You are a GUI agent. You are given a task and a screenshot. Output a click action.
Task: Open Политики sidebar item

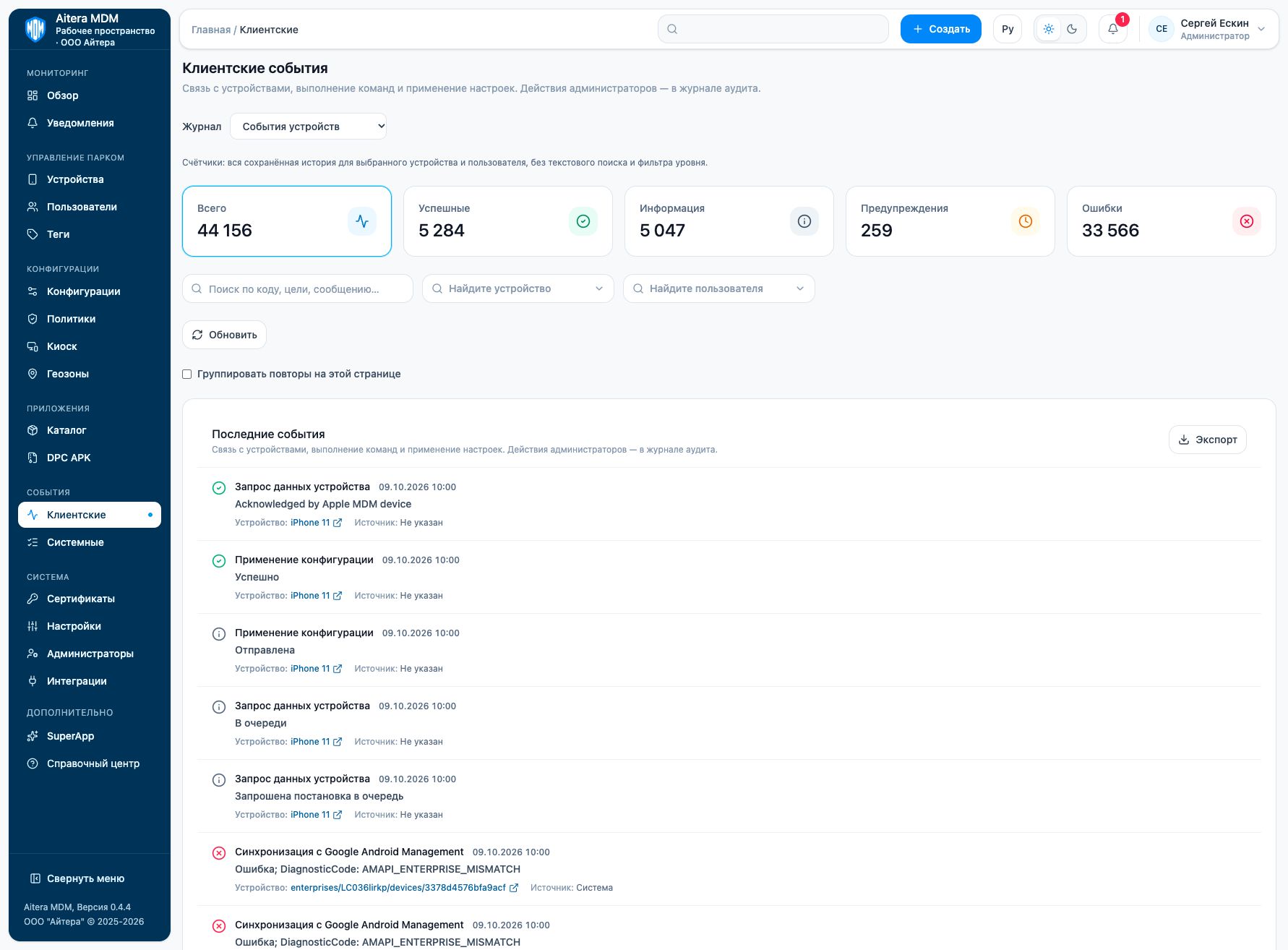[90, 319]
